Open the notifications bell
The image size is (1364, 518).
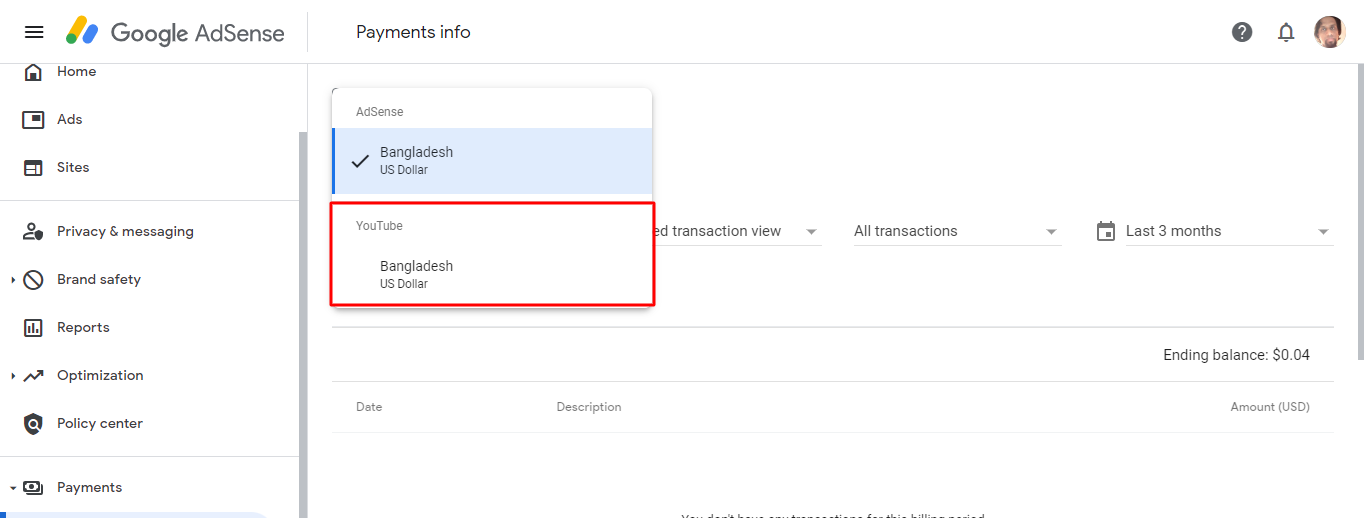point(1286,32)
